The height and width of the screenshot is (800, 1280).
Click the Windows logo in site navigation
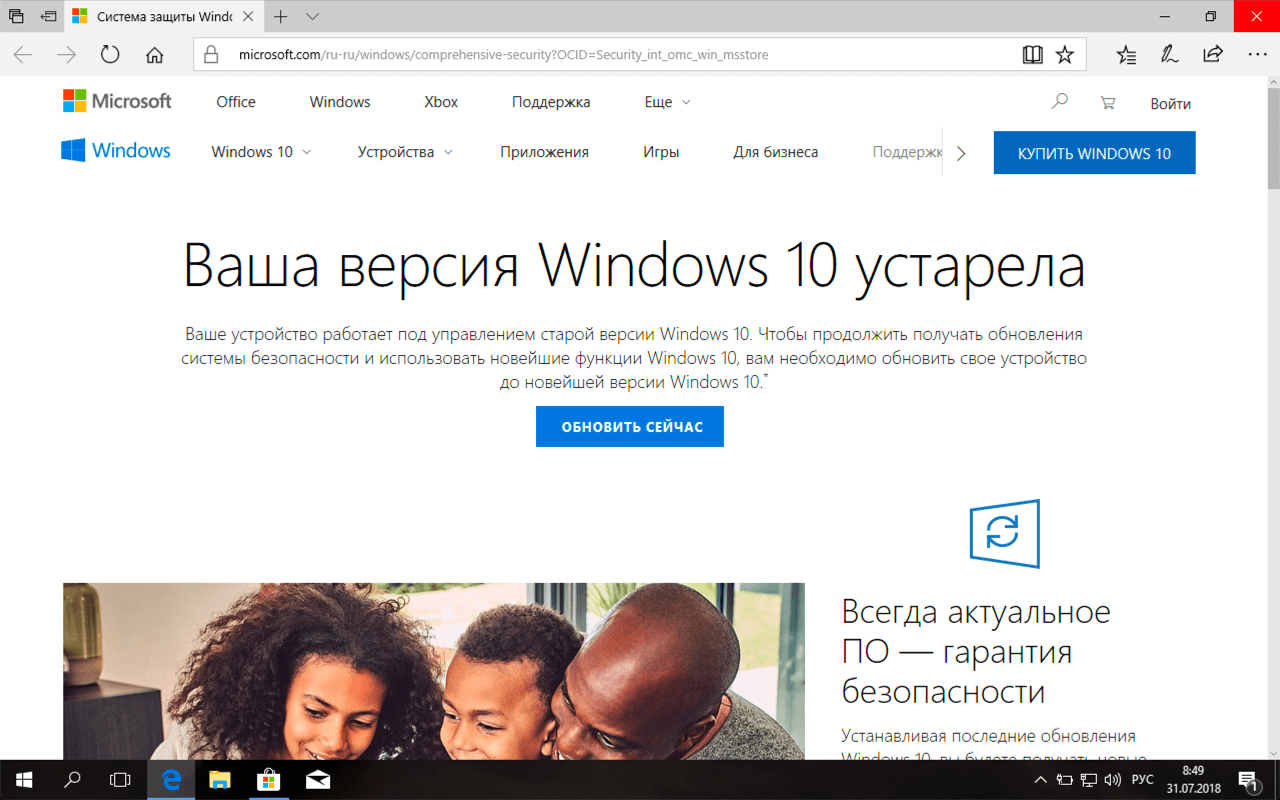point(115,151)
